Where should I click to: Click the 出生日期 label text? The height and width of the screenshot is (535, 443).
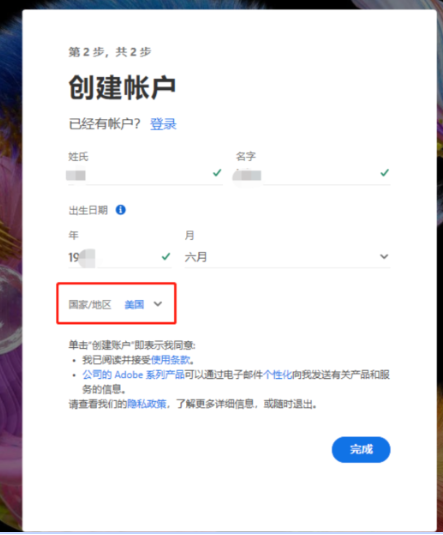88,210
